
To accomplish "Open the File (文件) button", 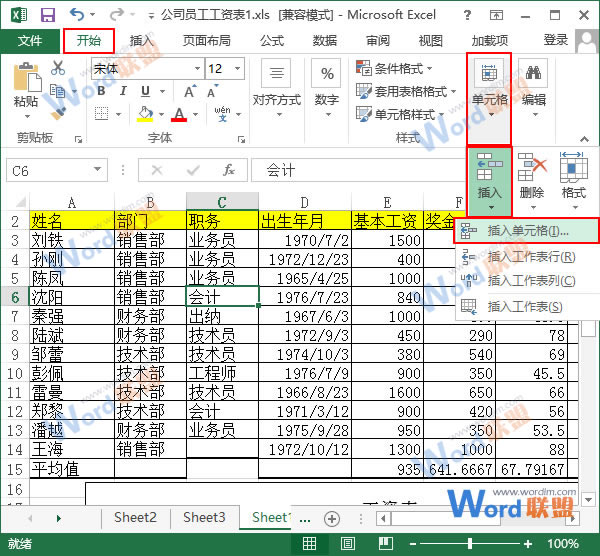I will coord(30,41).
